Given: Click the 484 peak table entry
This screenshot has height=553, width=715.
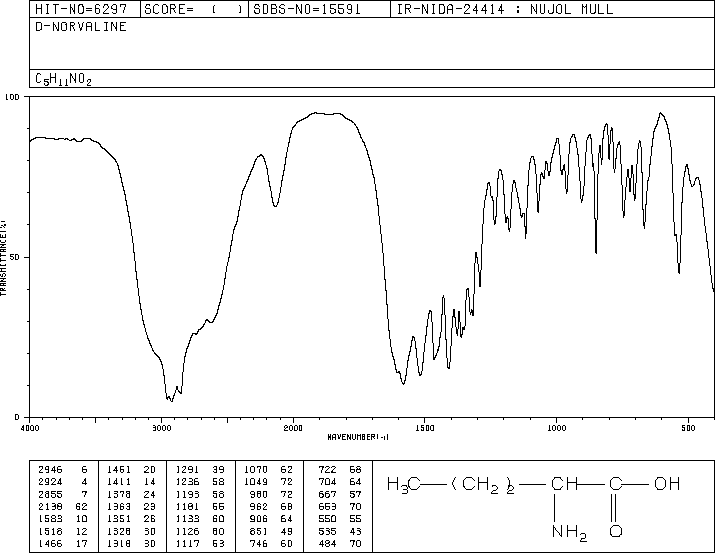Looking at the screenshot, I should click(327, 543).
